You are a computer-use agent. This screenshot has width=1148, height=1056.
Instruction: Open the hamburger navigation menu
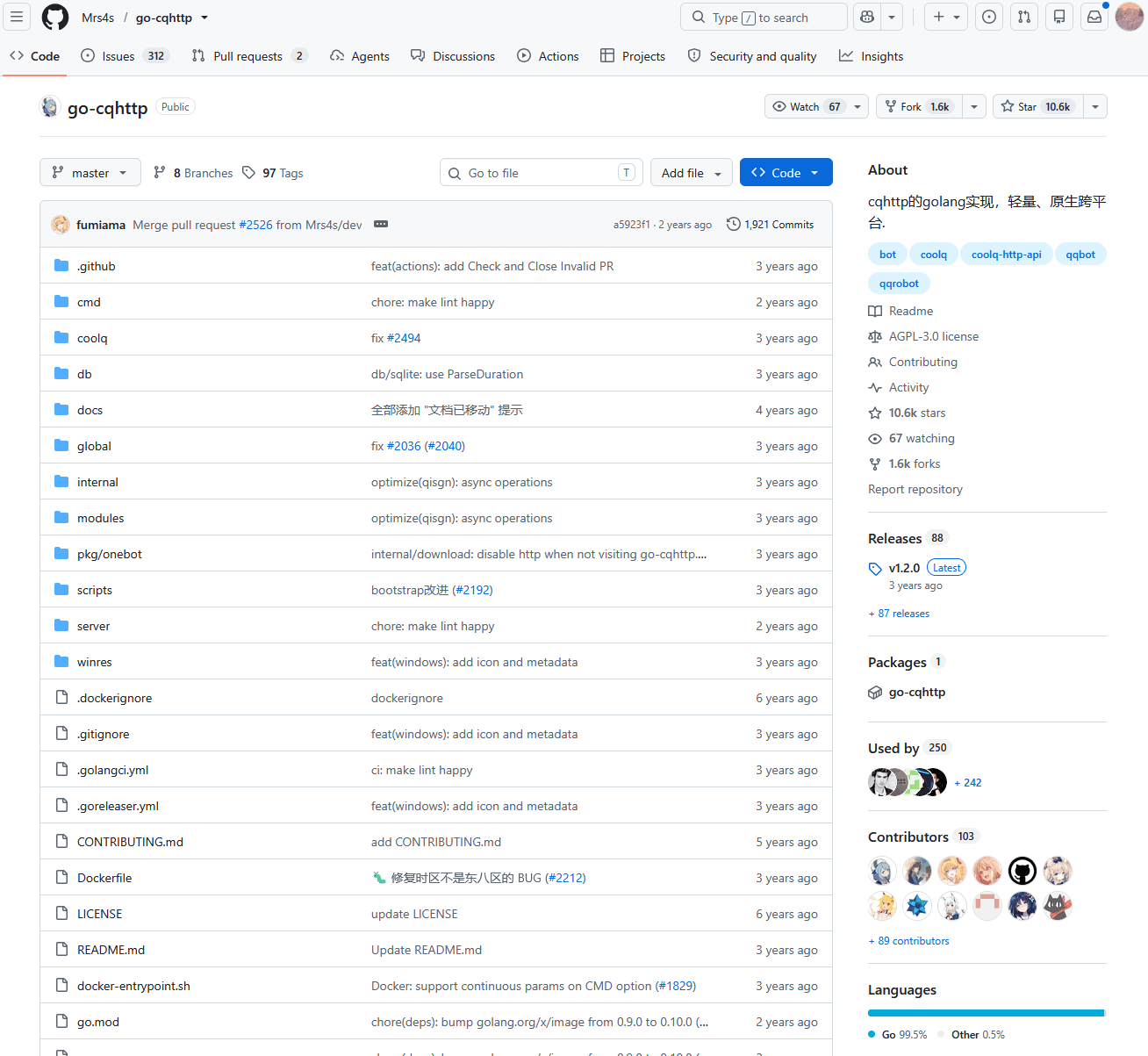(17, 17)
